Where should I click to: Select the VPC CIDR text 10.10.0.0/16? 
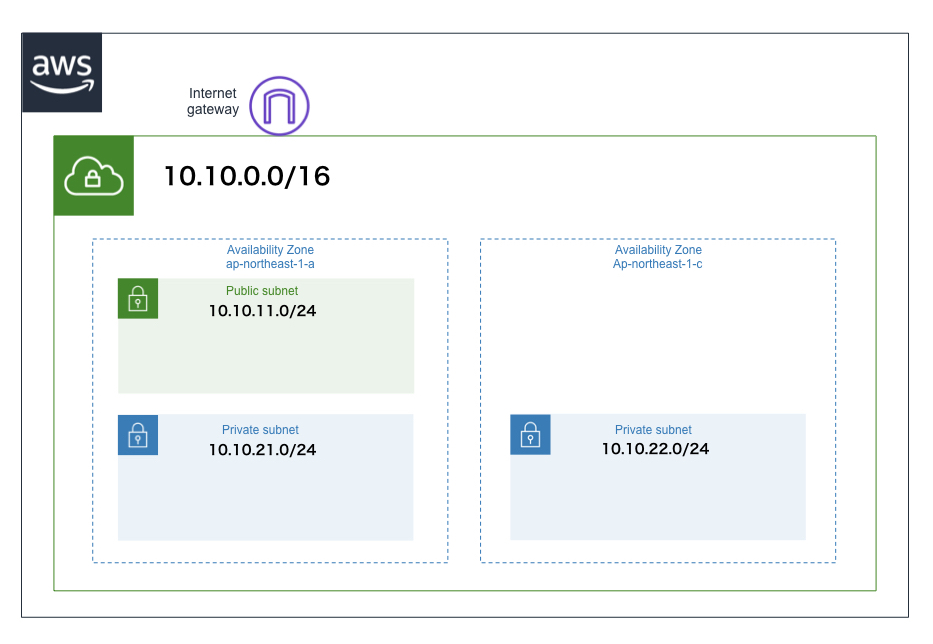(247, 177)
